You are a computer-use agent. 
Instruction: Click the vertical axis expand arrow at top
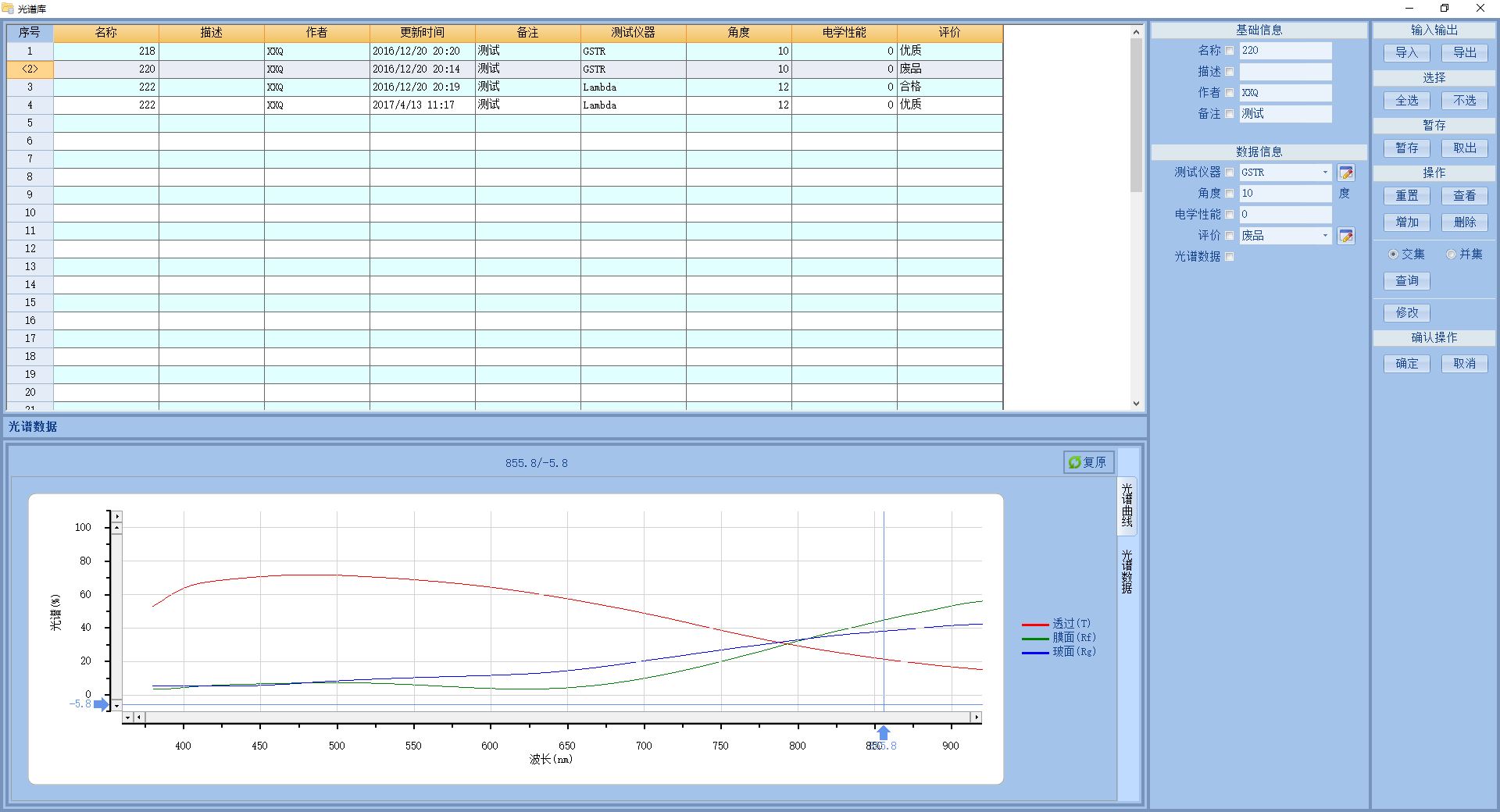[117, 516]
